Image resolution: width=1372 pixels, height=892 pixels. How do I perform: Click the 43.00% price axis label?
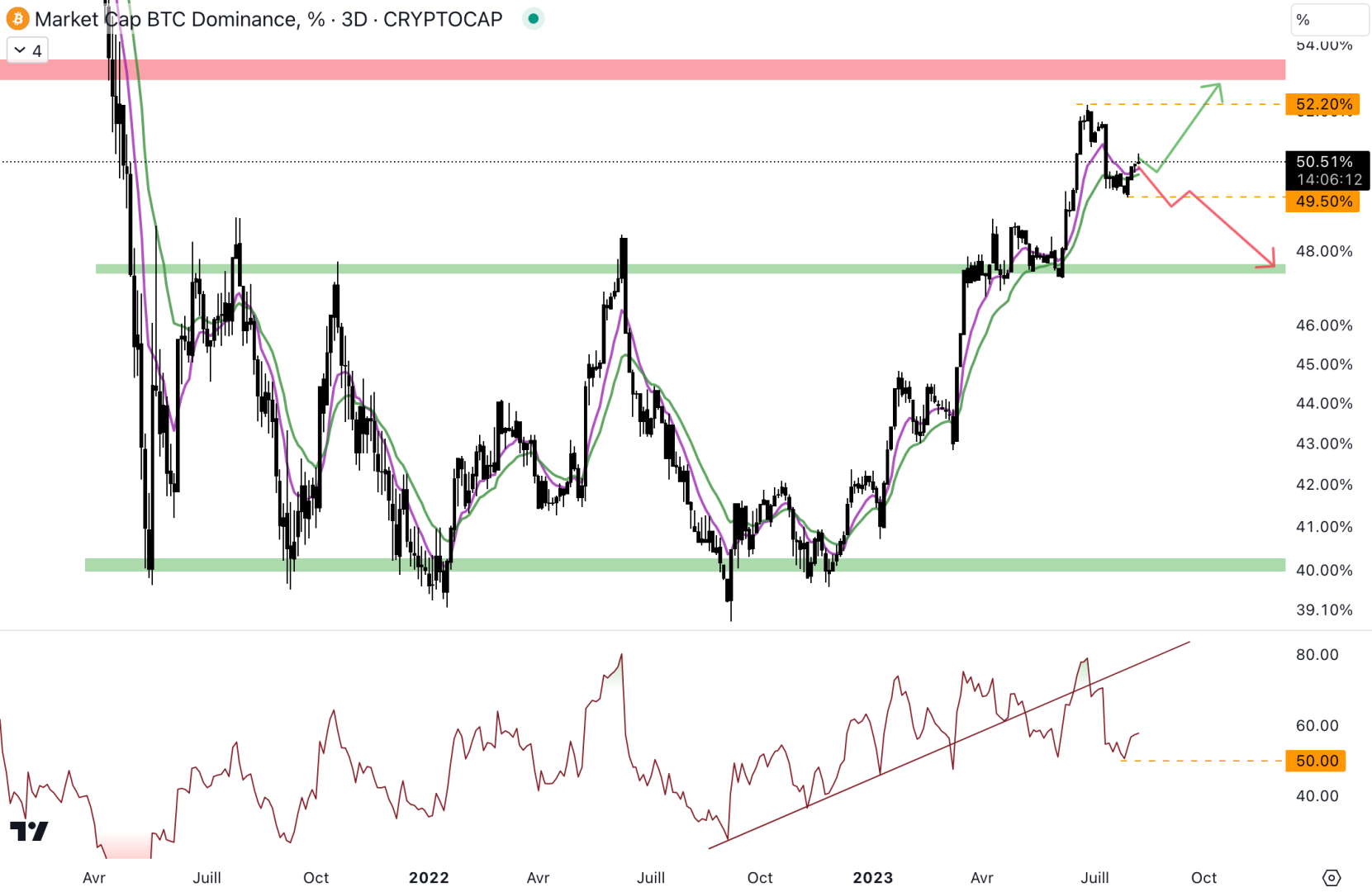[x=1324, y=444]
